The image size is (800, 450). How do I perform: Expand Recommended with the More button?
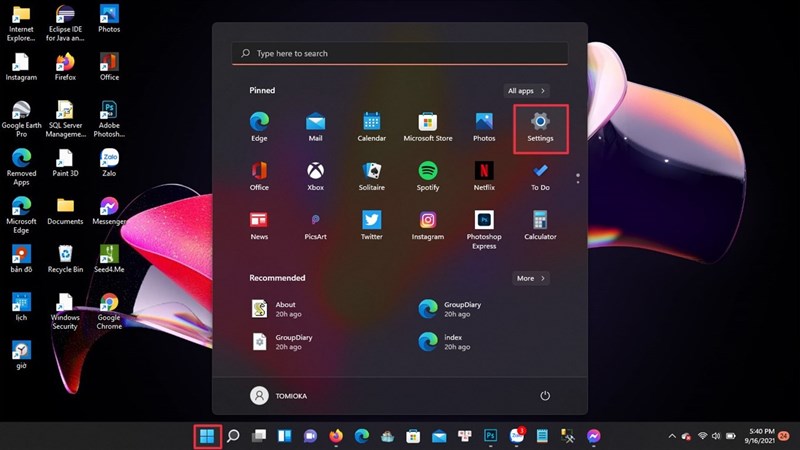click(530, 278)
